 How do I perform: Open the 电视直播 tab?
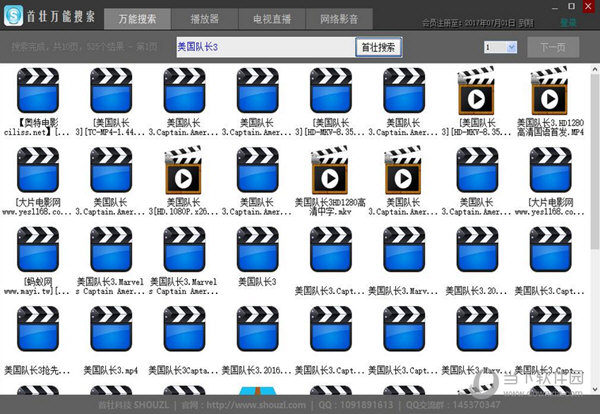click(x=272, y=19)
